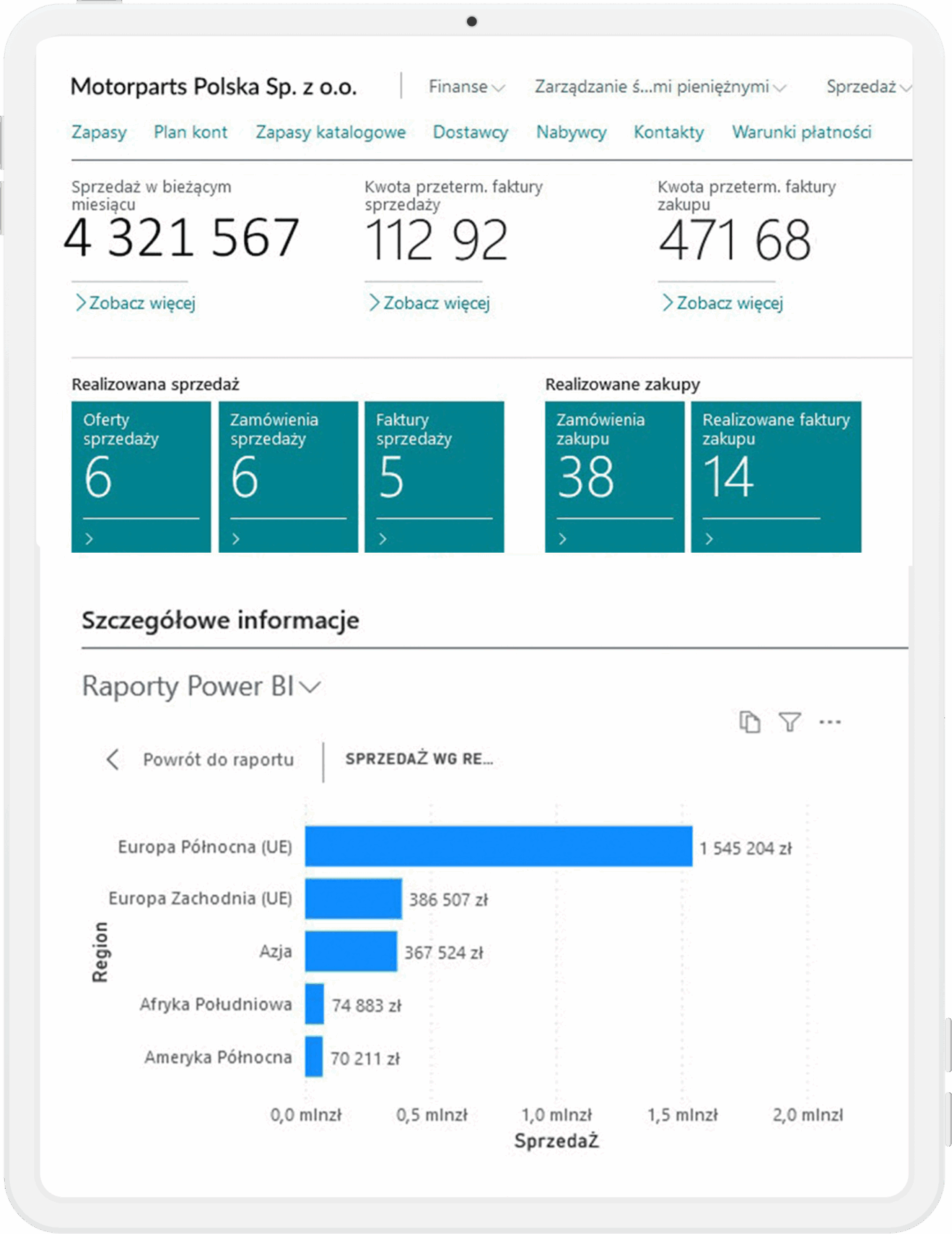The image size is (952, 1234).
Task: Click Zobacz więcej under Sprzedaż w bieżącym miesiącu
Action: (x=136, y=303)
